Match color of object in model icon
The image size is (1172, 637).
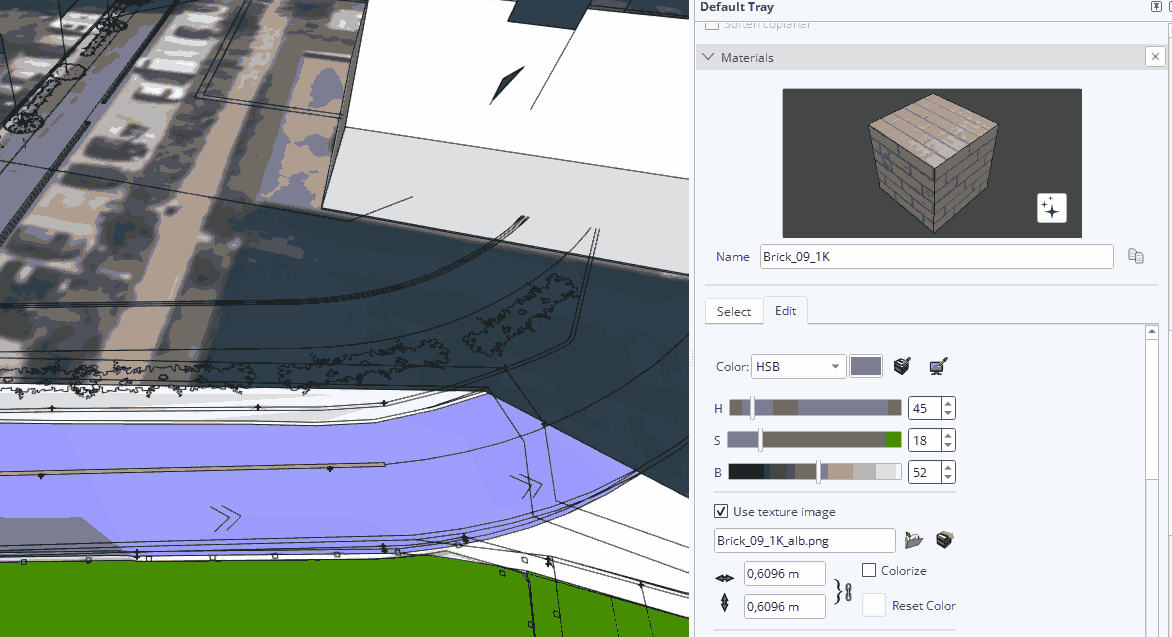902,366
